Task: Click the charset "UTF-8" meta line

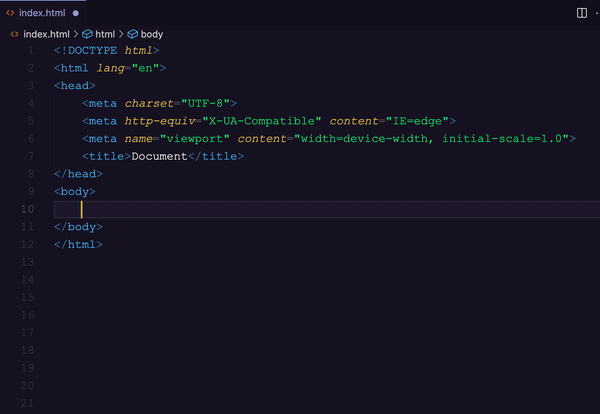Action: coord(160,103)
